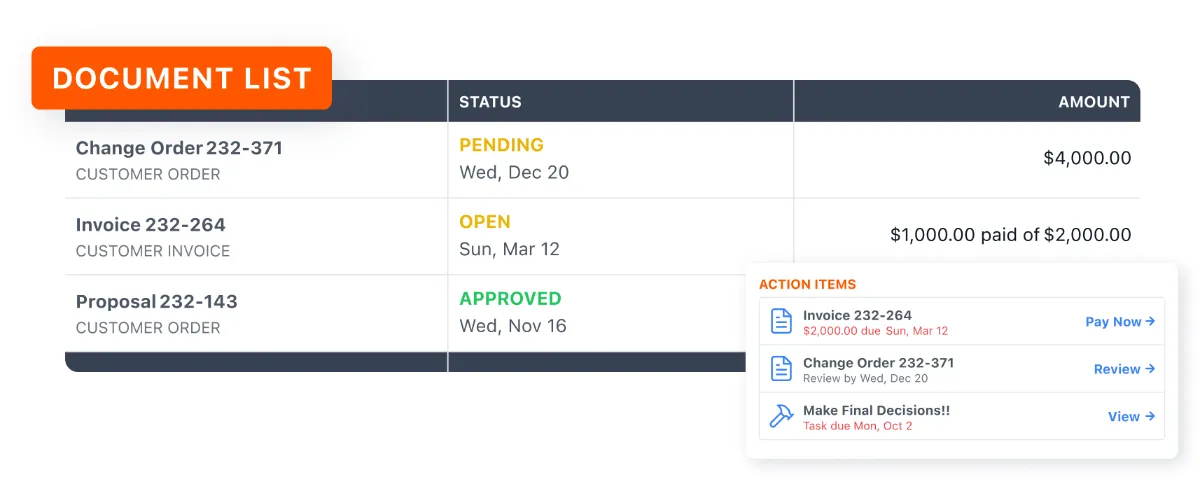Click the red $2,000.00 due Sun, Mar 12 text

(x=875, y=331)
